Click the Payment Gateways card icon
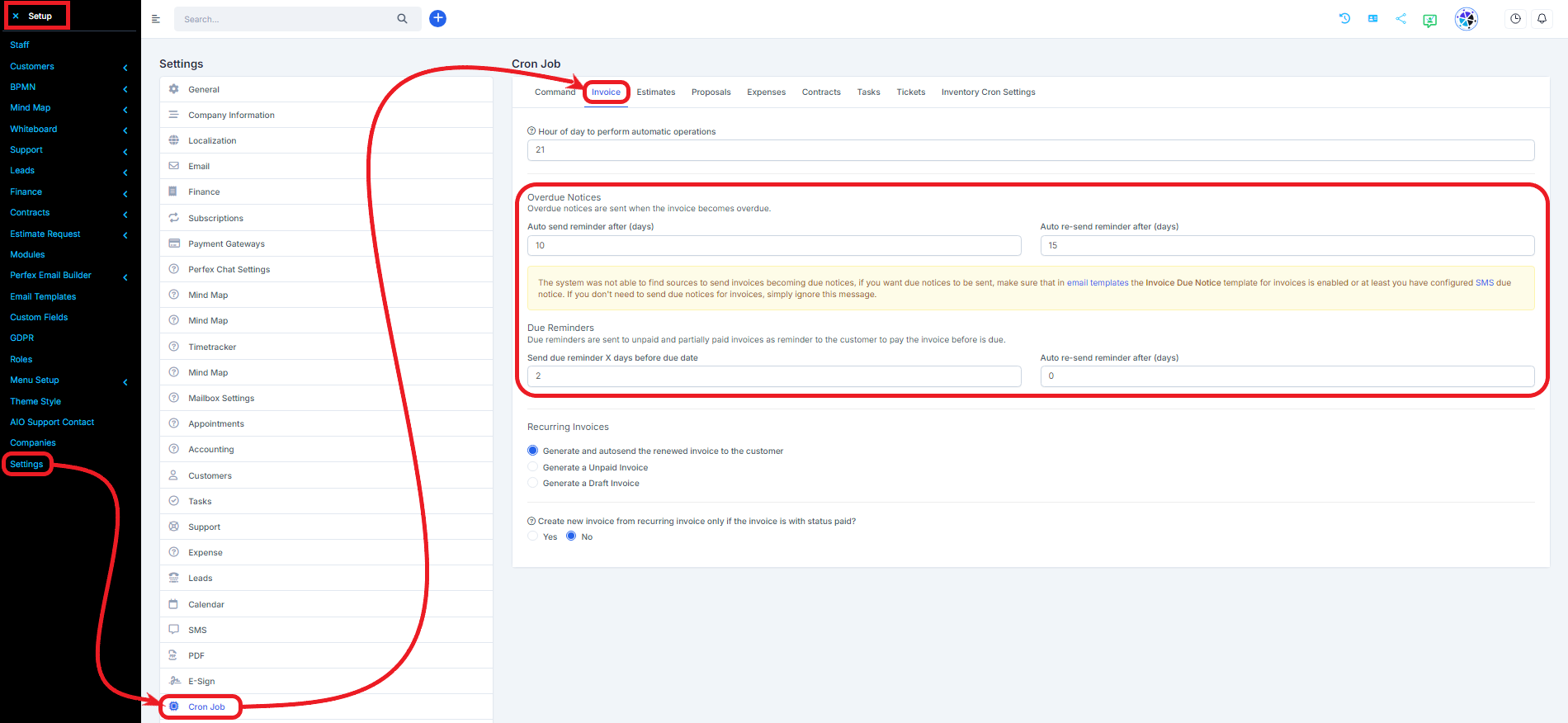 pos(174,243)
